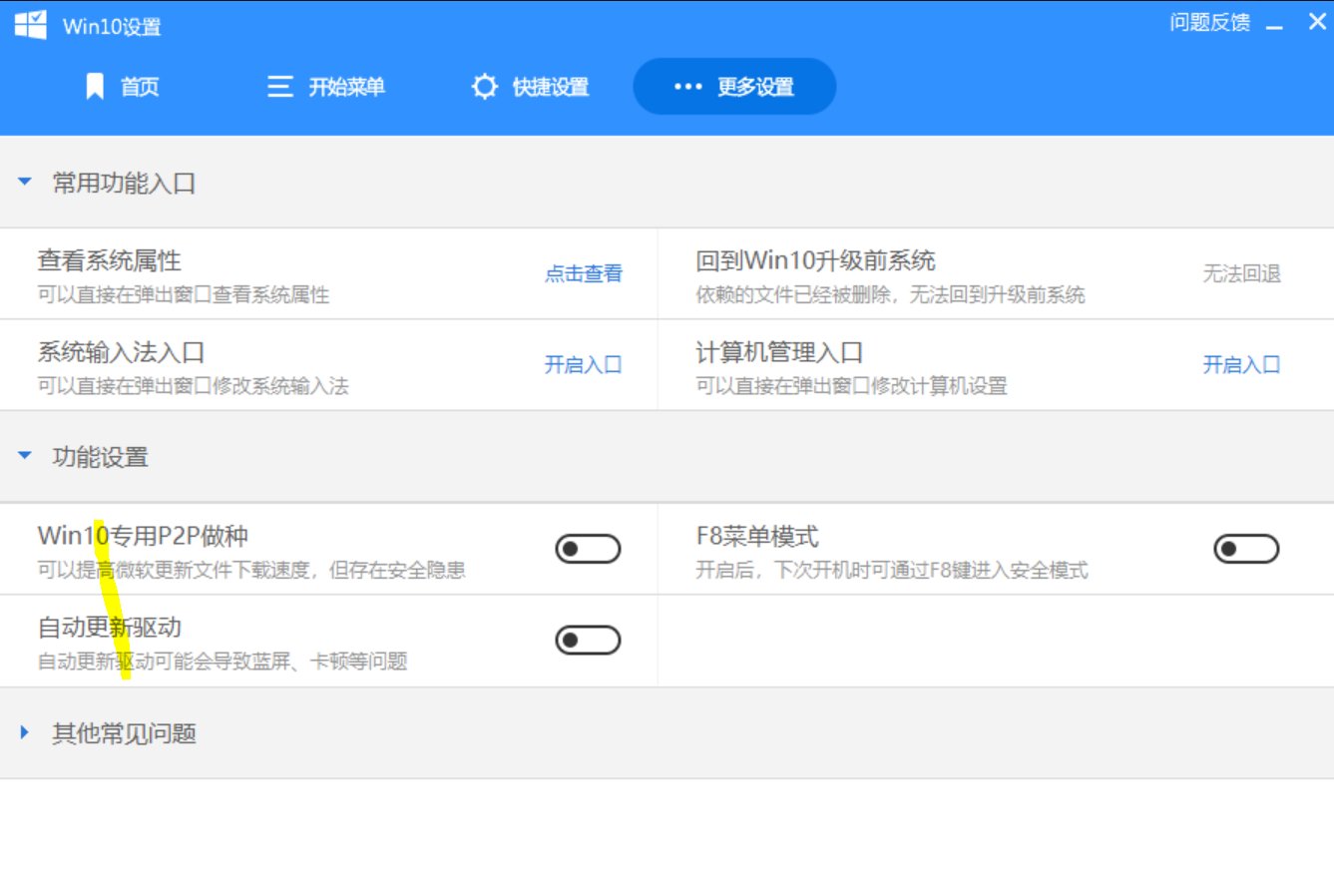Click the 常用功能入口 heading text
1334x896 pixels.
[125, 184]
